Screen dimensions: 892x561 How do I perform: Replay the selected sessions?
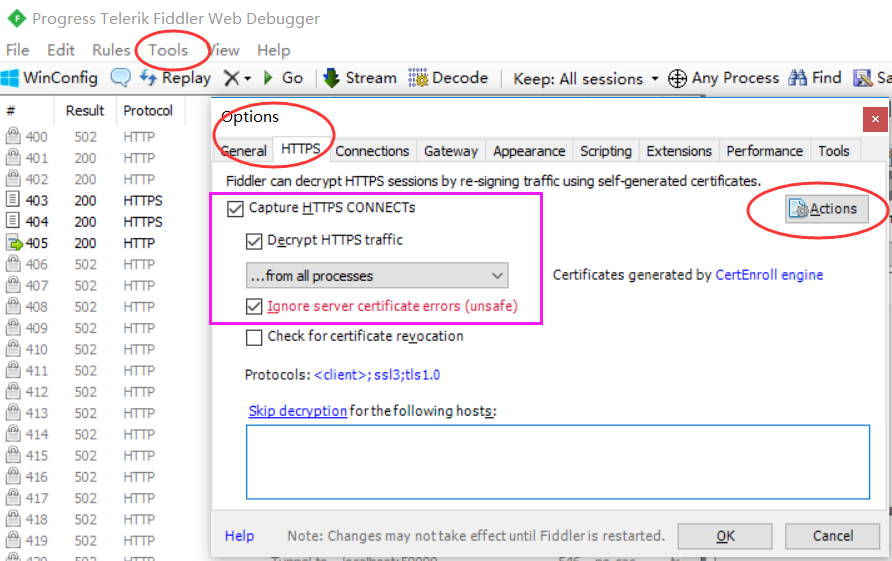click(x=175, y=78)
